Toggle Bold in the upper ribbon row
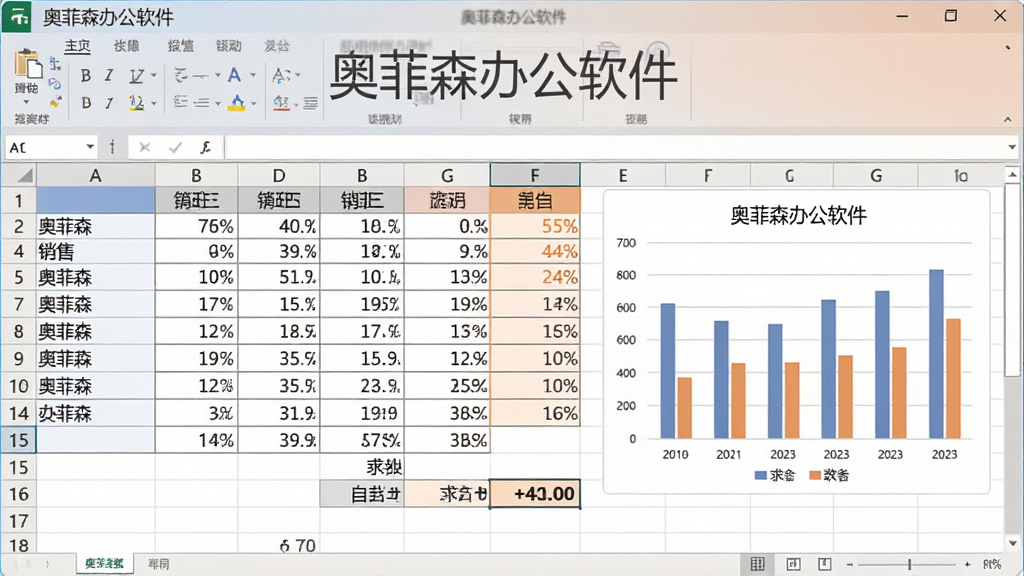Screen dimensions: 1024x576 pos(86,76)
